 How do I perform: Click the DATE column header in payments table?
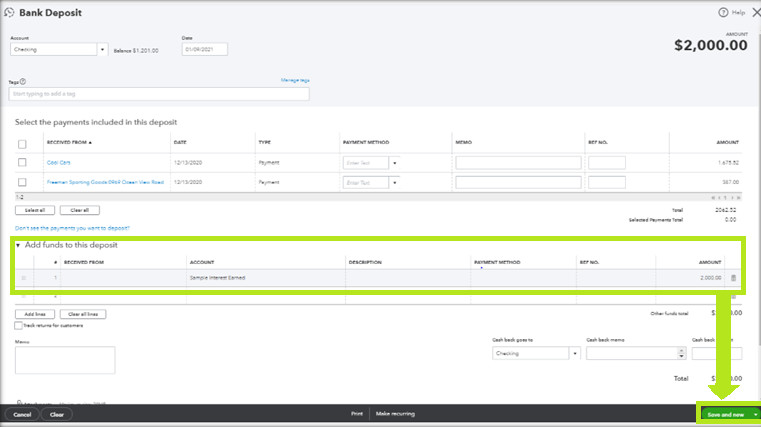(180, 142)
